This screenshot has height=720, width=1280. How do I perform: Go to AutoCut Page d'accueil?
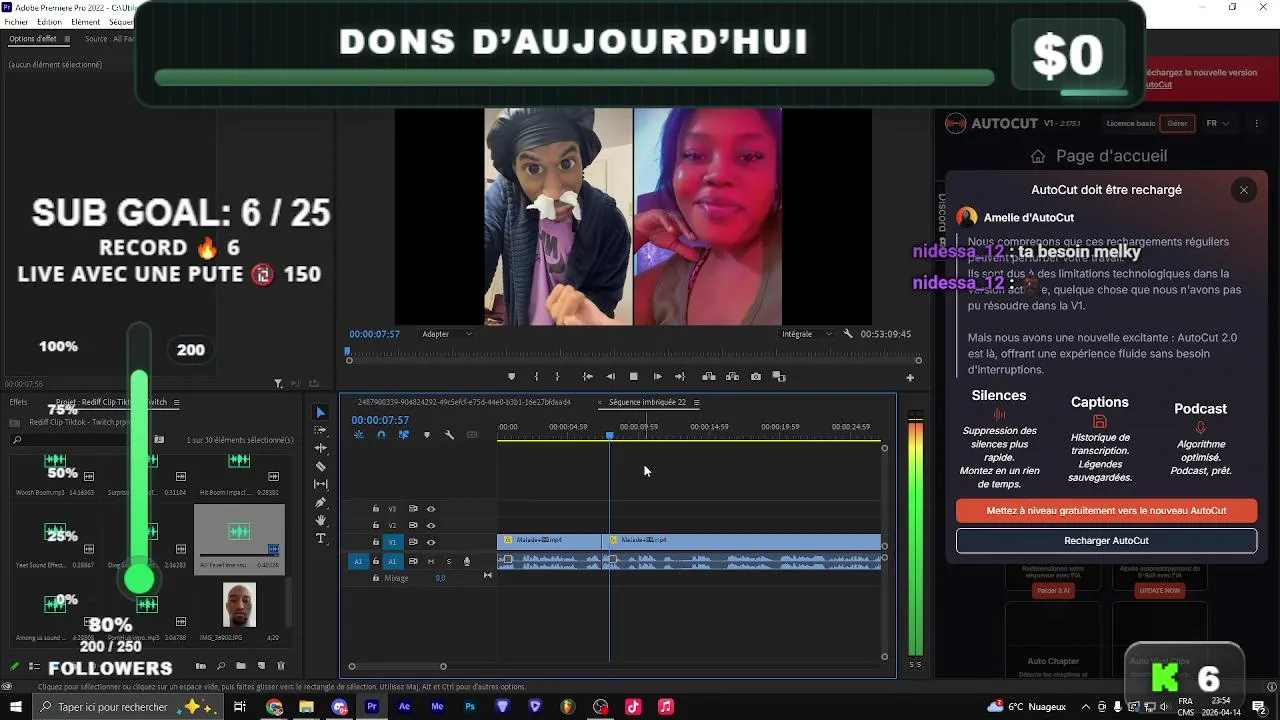[1098, 156]
